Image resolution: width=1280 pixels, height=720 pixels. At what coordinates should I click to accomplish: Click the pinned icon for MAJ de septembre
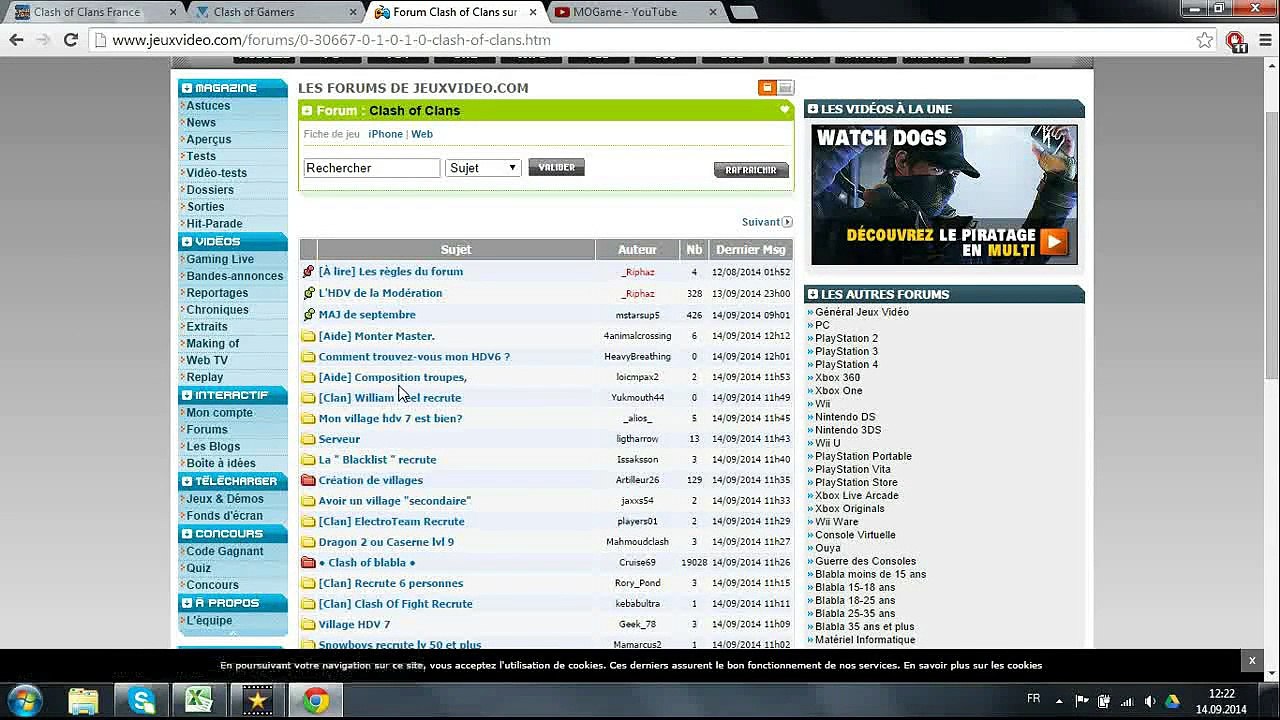tap(308, 314)
